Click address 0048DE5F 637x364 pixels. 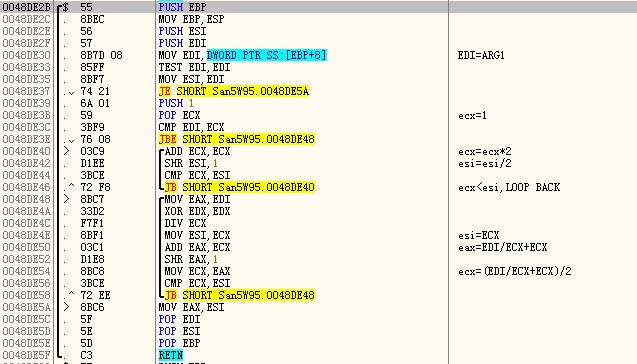pyautogui.click(x=26, y=355)
